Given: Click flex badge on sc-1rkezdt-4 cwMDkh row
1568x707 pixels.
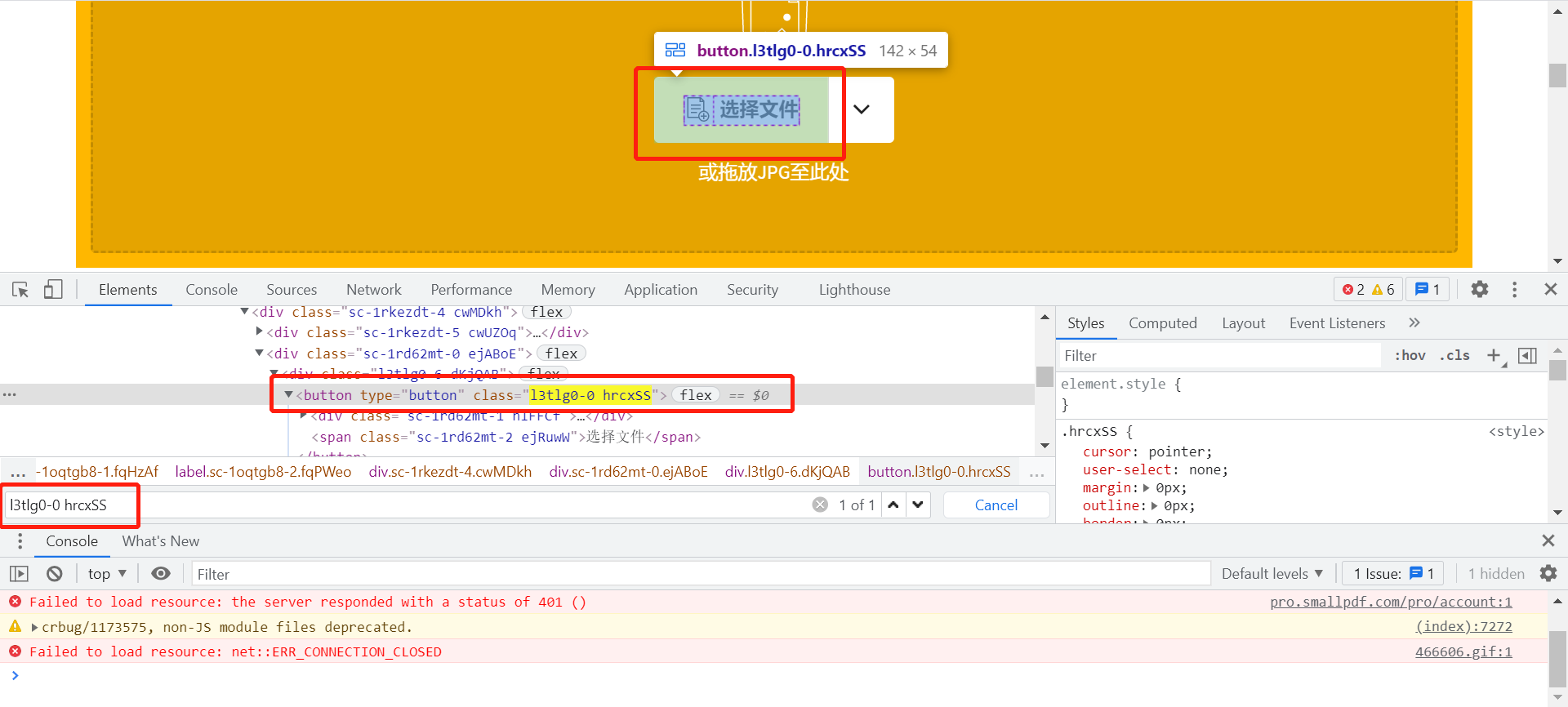Looking at the screenshot, I should (546, 312).
